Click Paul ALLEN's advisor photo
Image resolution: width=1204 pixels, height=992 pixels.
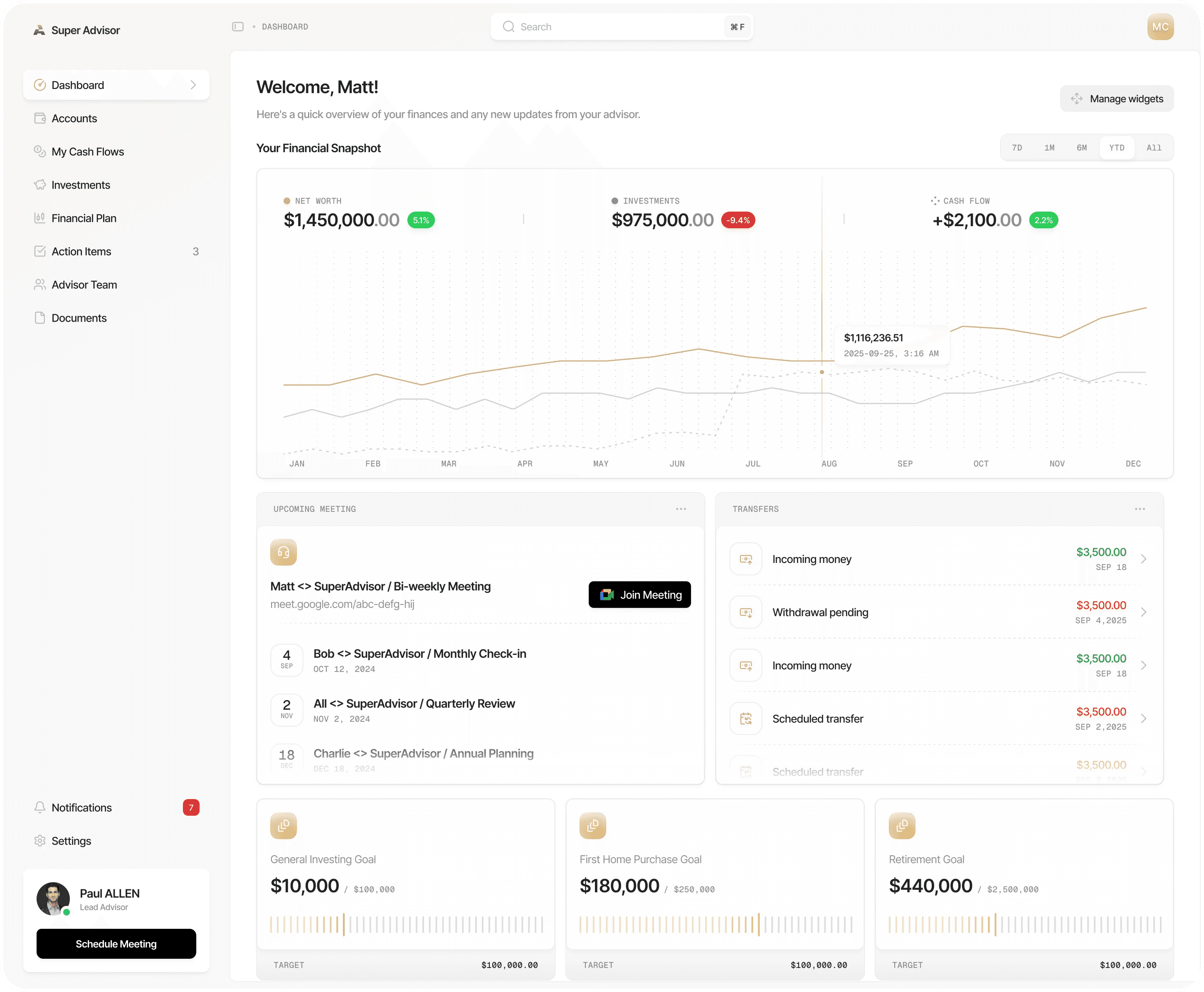(x=53, y=898)
